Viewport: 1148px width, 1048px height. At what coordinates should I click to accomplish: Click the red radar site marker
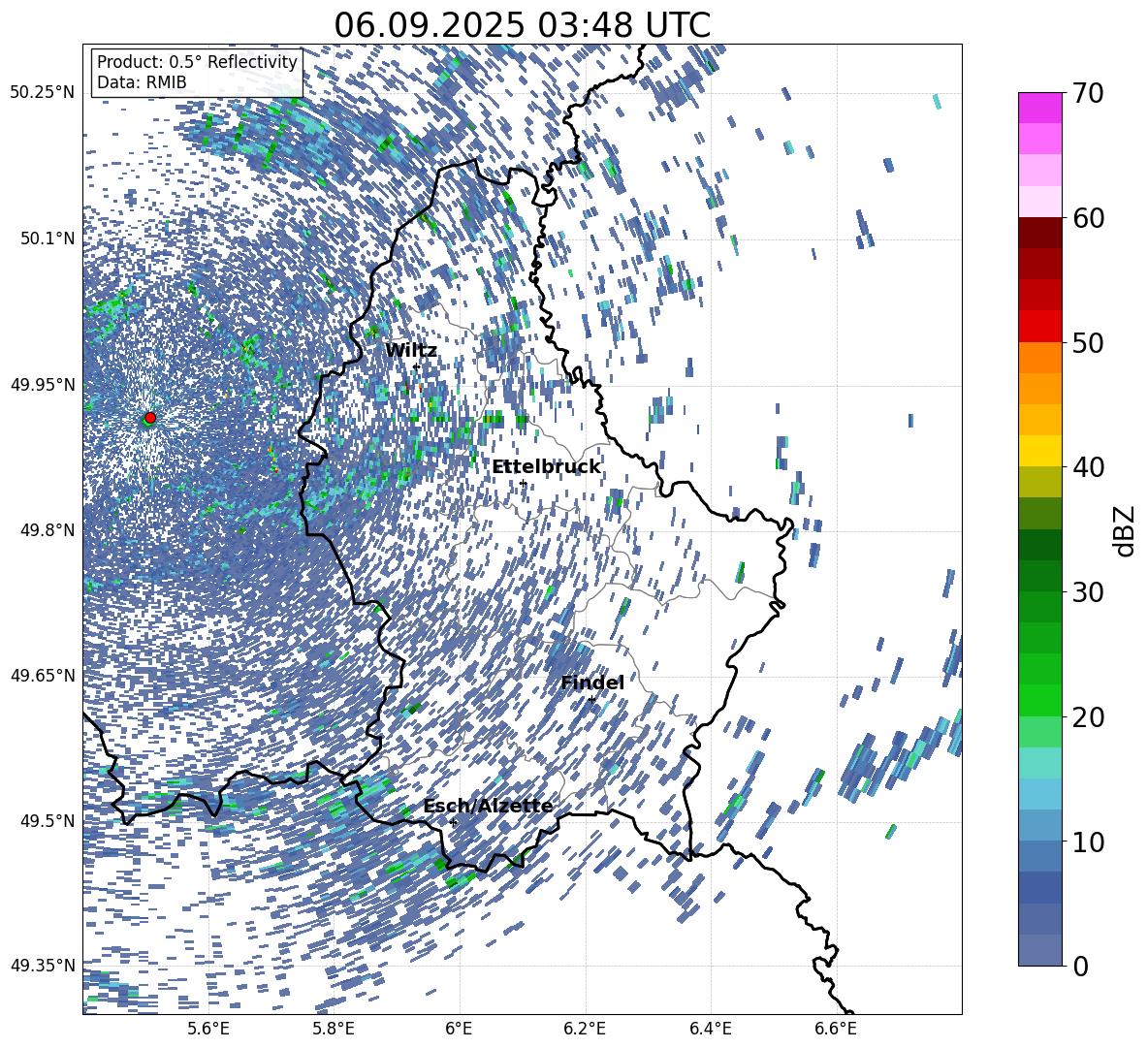pyautogui.click(x=150, y=417)
